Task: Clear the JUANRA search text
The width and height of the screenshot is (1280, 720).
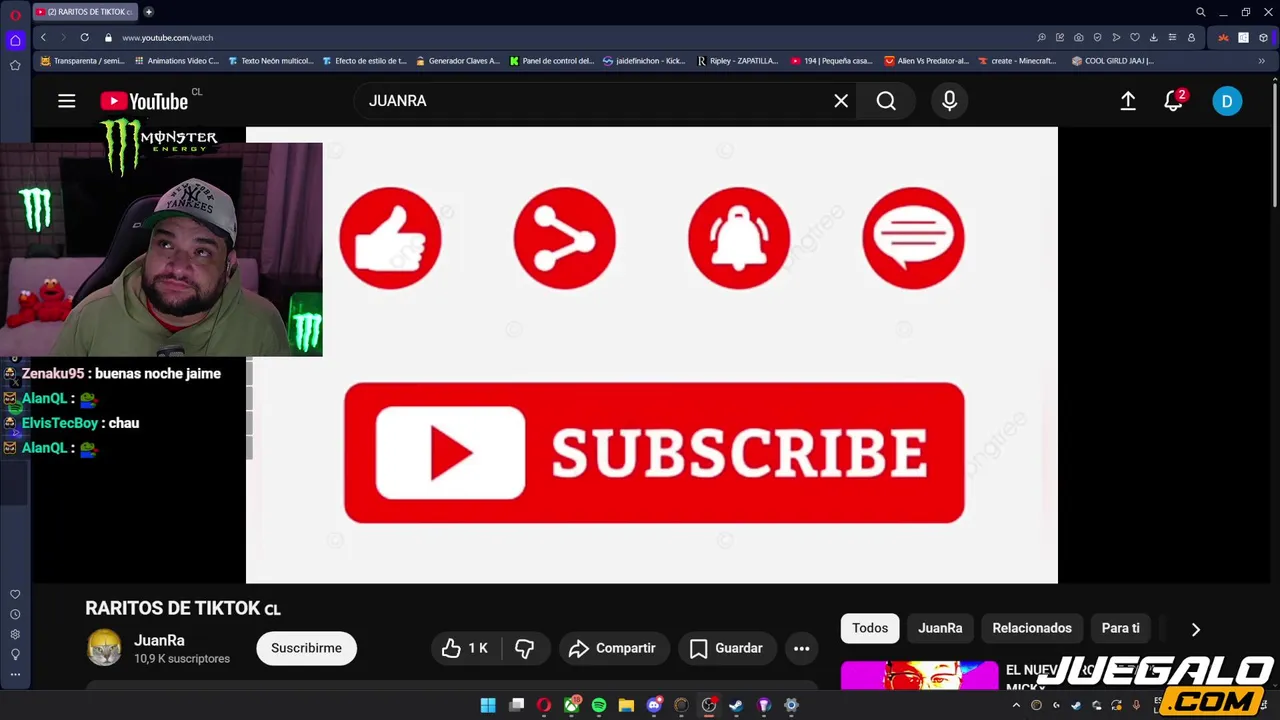Action: tap(841, 101)
